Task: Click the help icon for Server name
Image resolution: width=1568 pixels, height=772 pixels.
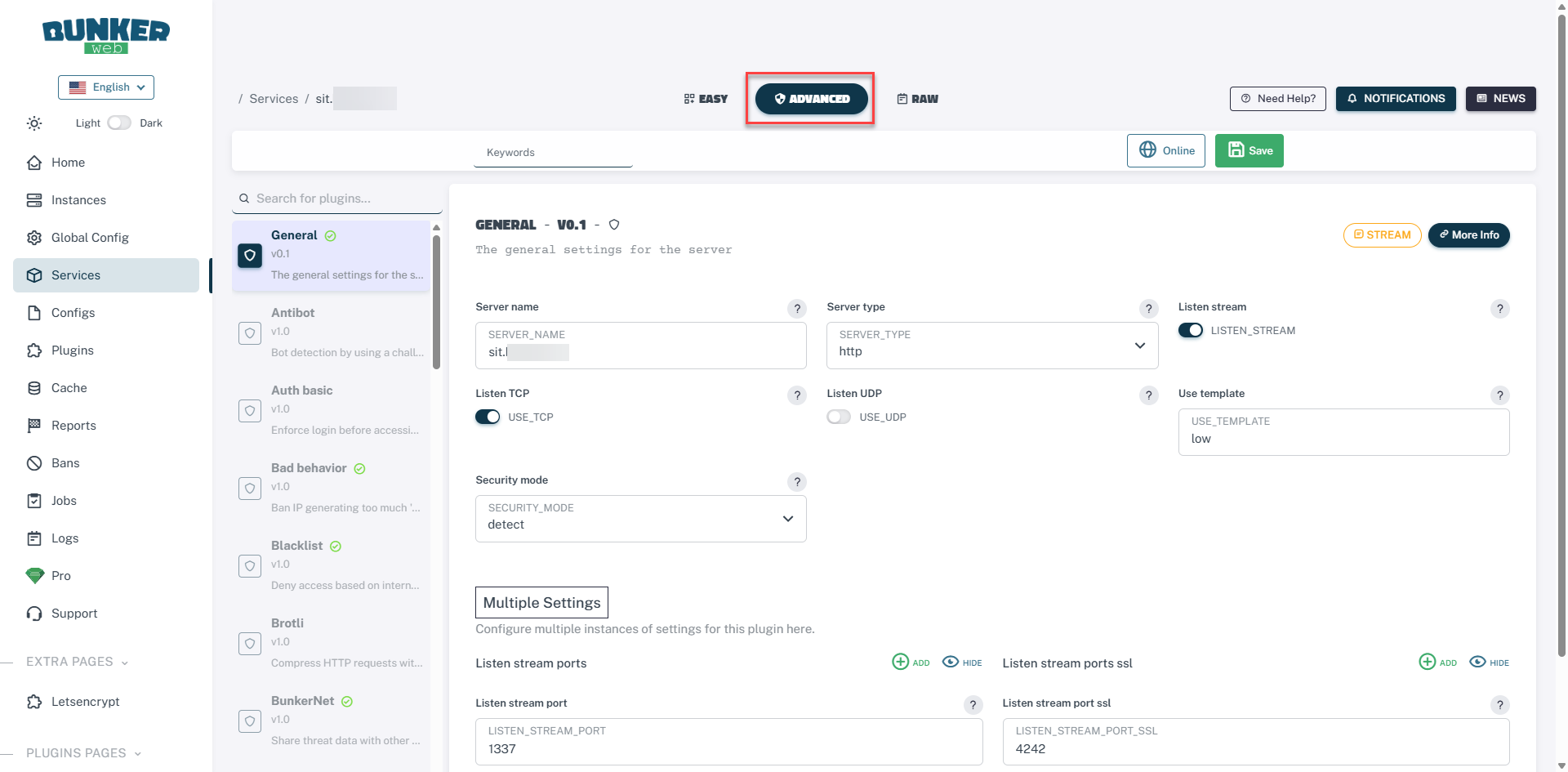Action: point(797,309)
